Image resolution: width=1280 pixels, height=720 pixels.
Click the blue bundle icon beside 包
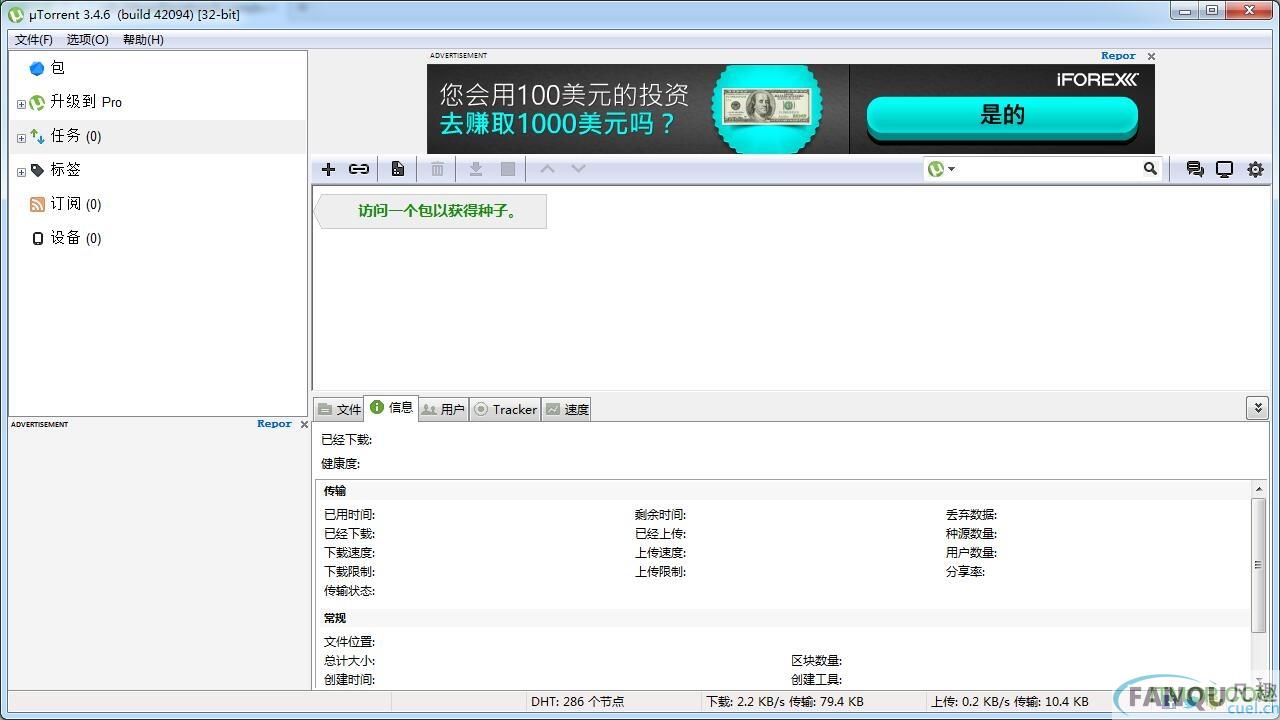point(37,68)
